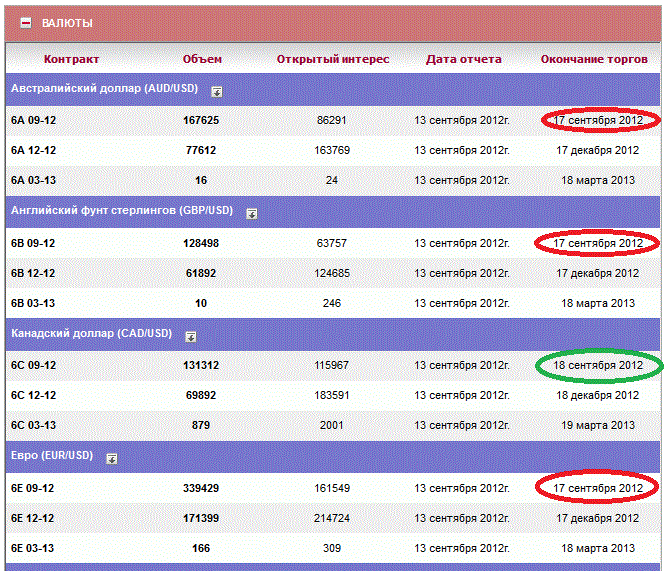Click 18 декабря 2012 in 6C 12-12 row
The image size is (667, 571).
[x=598, y=395]
